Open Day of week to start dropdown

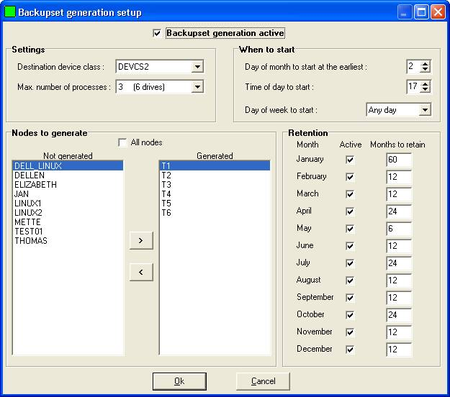[425, 110]
